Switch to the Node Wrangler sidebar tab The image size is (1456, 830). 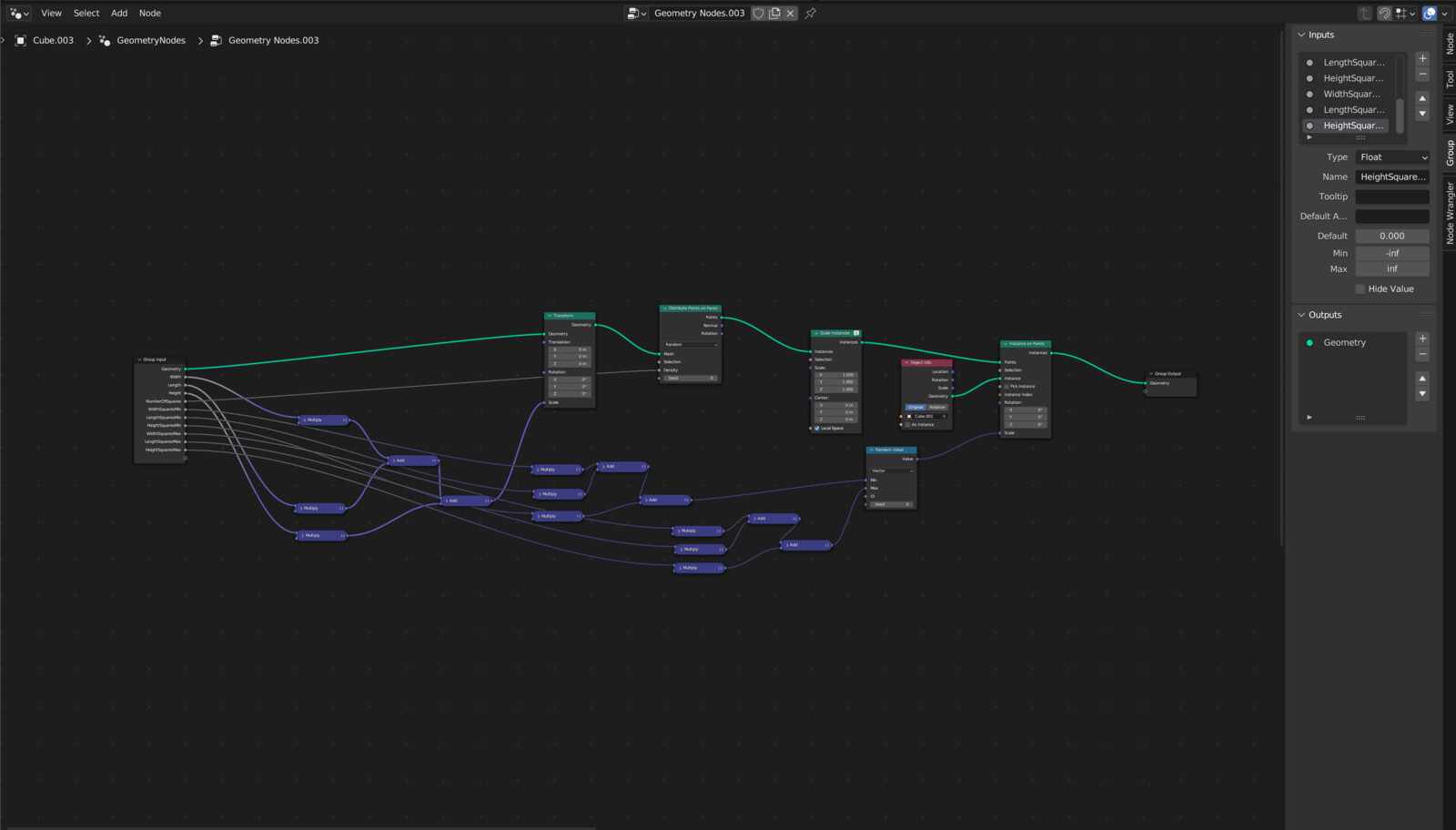(x=1450, y=212)
